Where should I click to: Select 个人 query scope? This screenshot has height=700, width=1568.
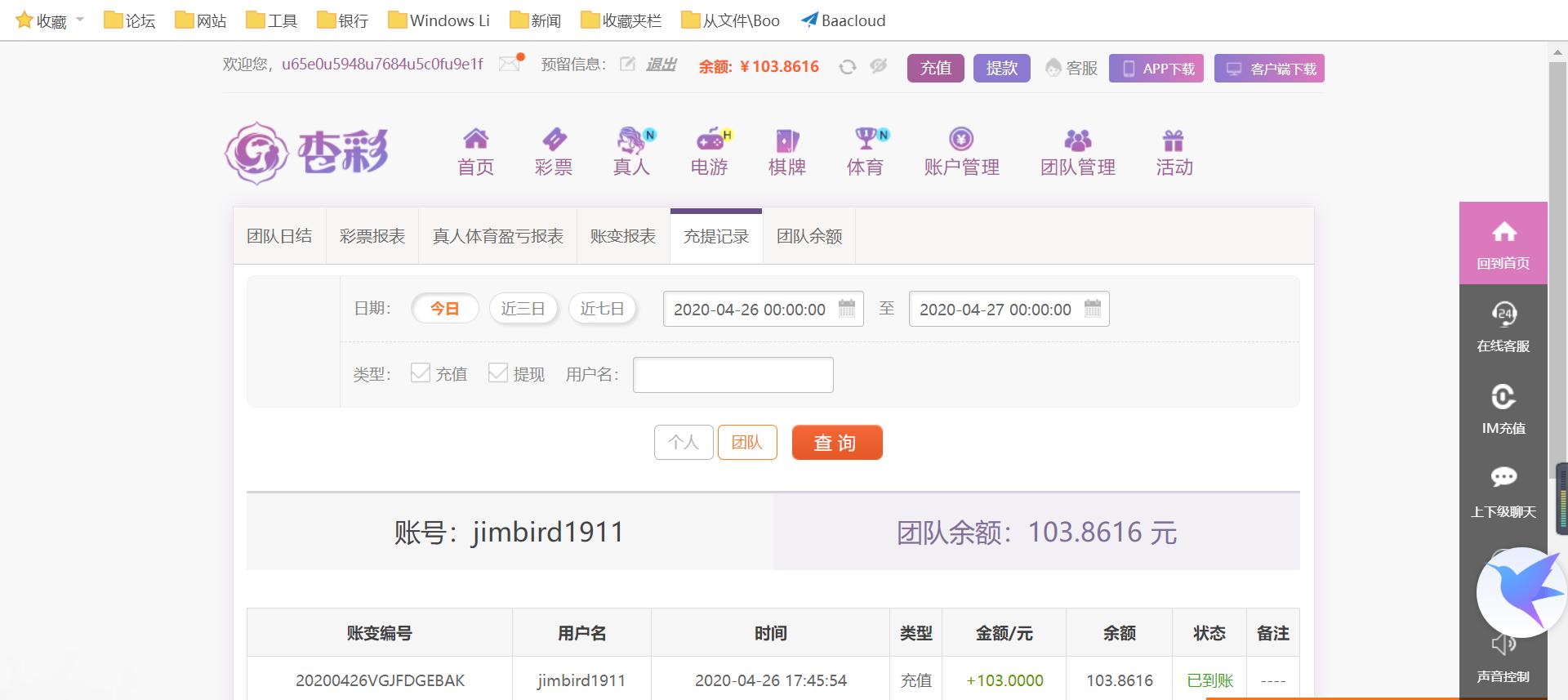pos(684,443)
